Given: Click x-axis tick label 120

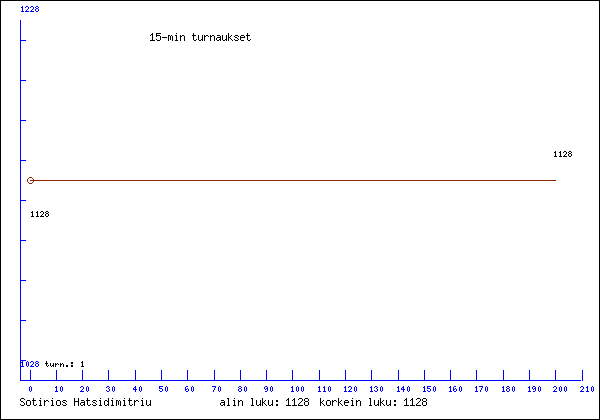Looking at the screenshot, I should pos(348,389).
